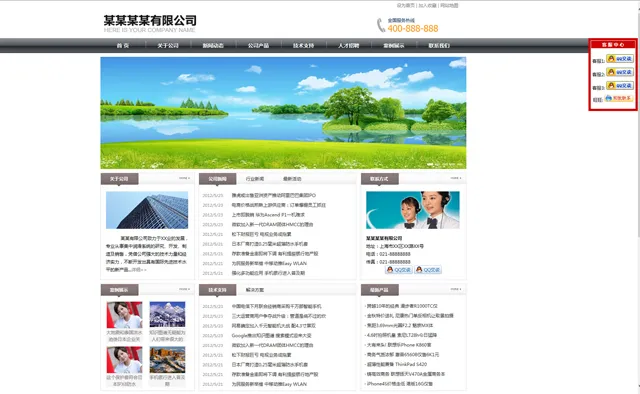This screenshot has height=394, width=640.
Task: Open the product link mentioning R1000TC
Action: pos(402,306)
